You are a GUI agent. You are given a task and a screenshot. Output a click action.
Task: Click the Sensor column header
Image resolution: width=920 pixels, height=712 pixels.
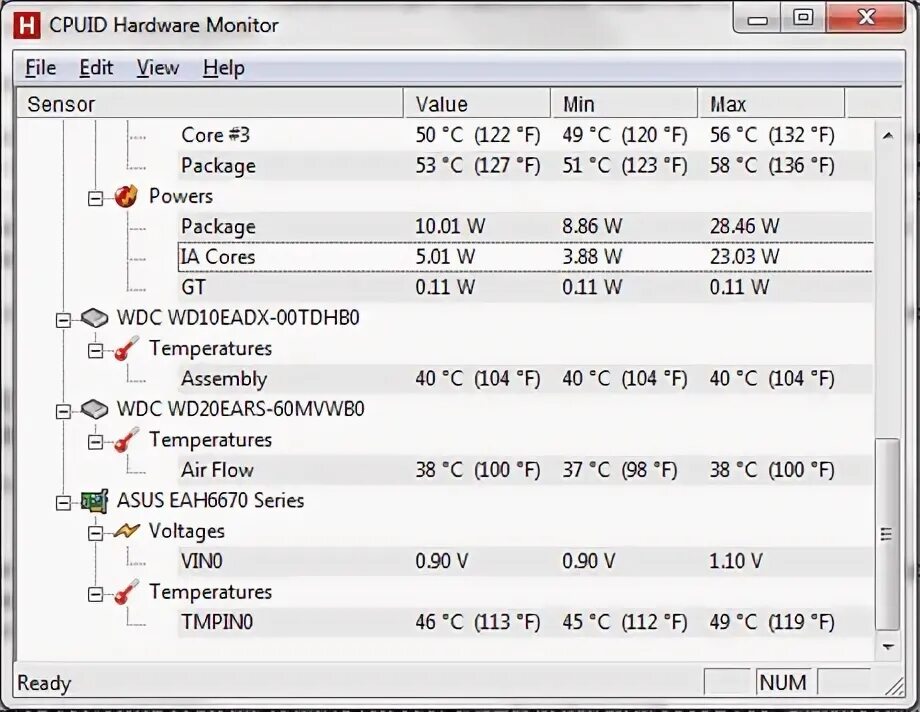(210, 104)
